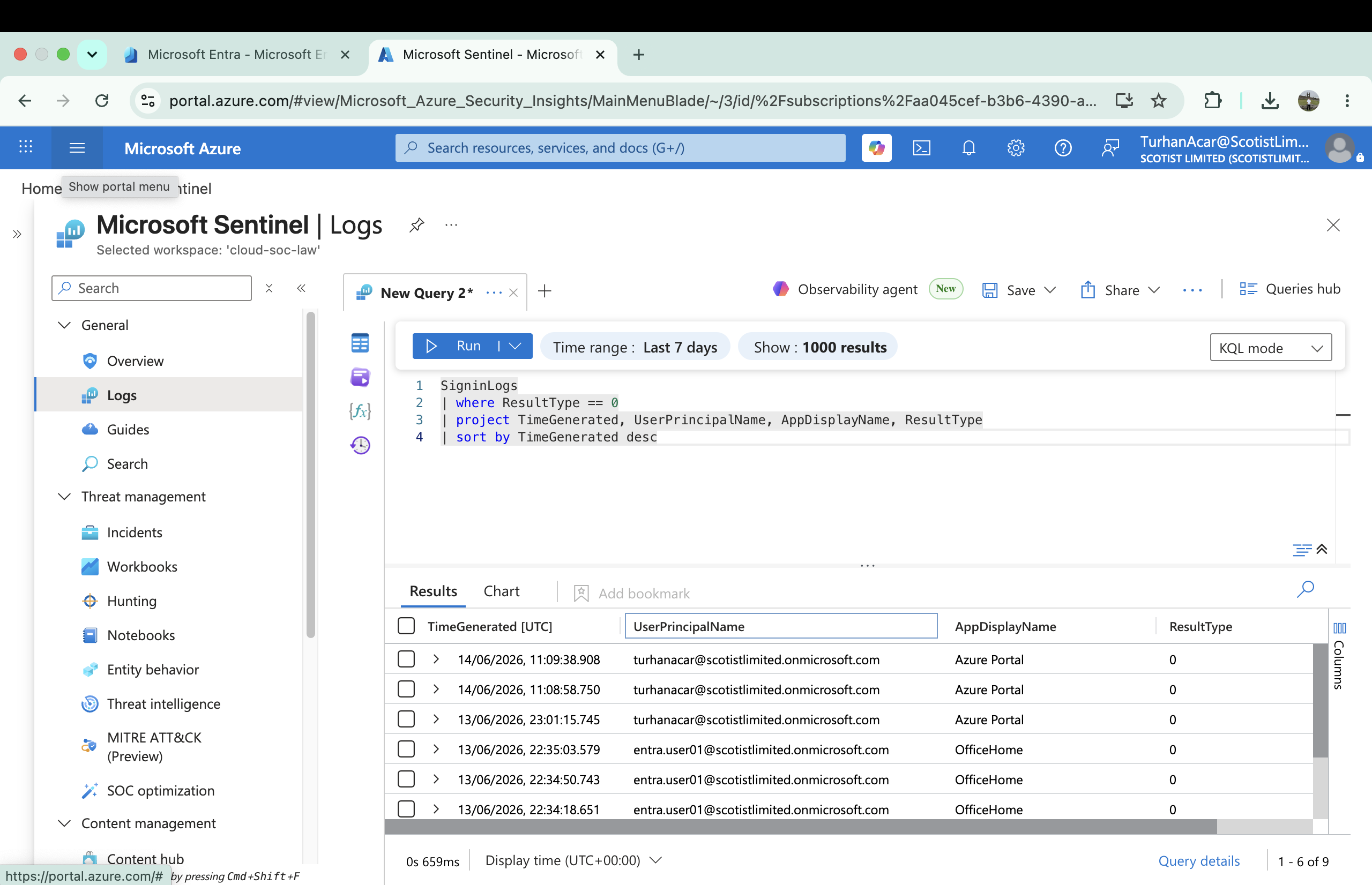
Task: Open the Azure portal menu hamburger
Action: 77,148
